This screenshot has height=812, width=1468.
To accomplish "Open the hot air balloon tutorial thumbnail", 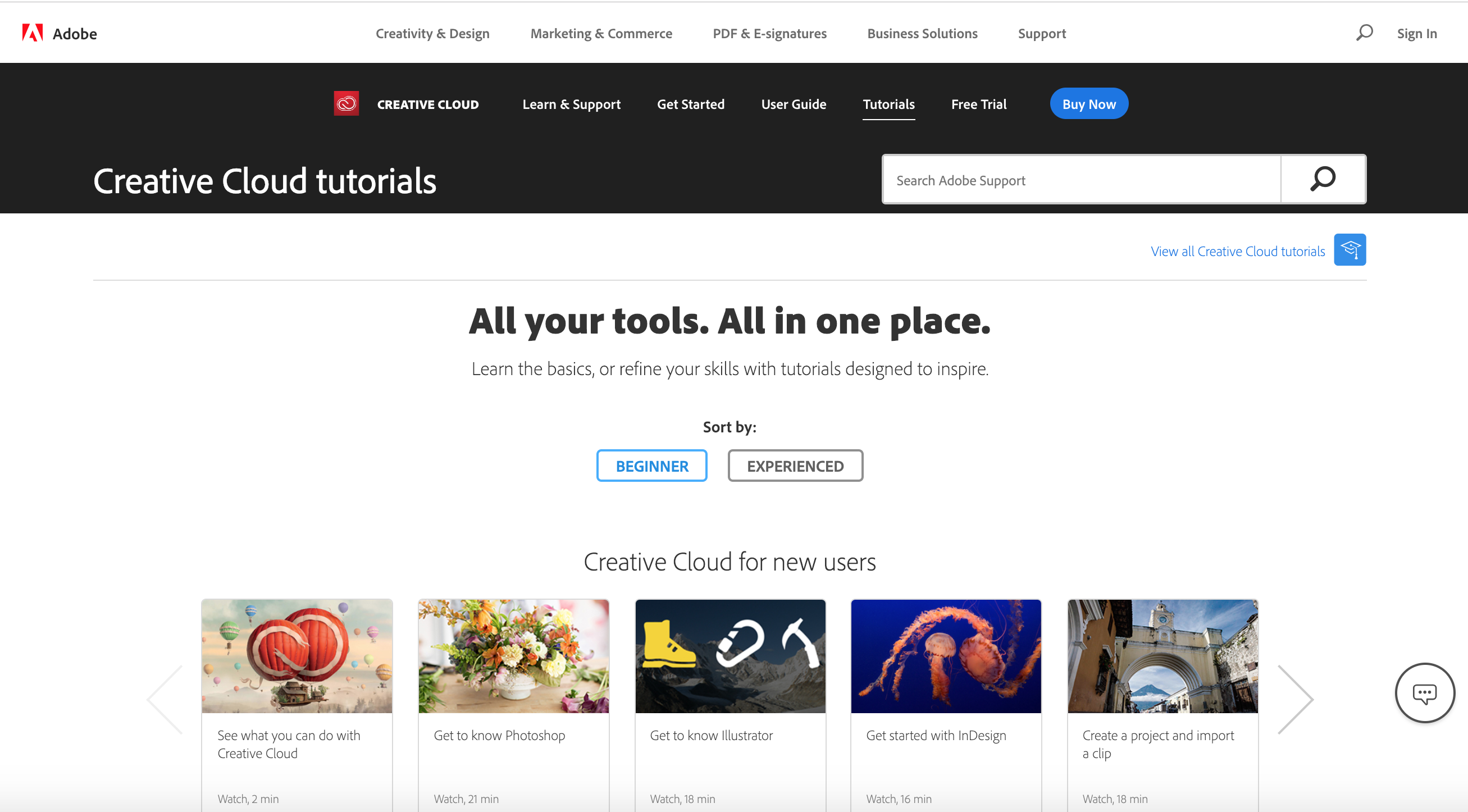I will pos(297,656).
